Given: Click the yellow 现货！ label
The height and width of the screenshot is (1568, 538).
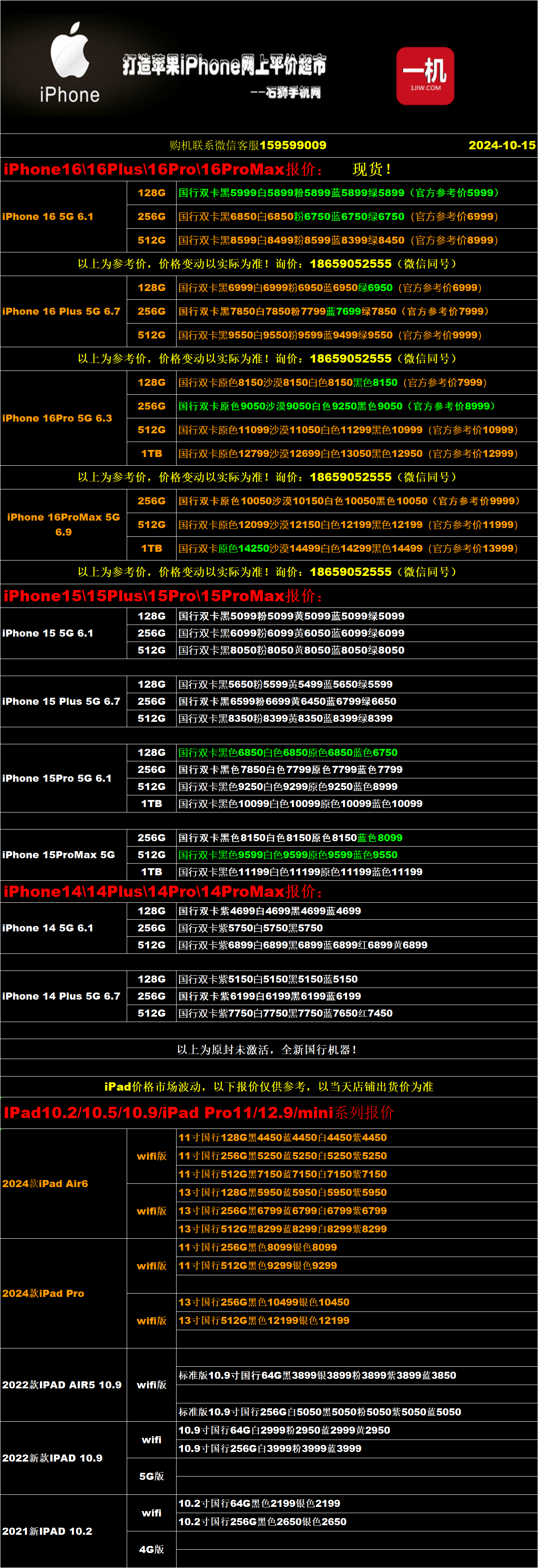Looking at the screenshot, I should (x=373, y=169).
